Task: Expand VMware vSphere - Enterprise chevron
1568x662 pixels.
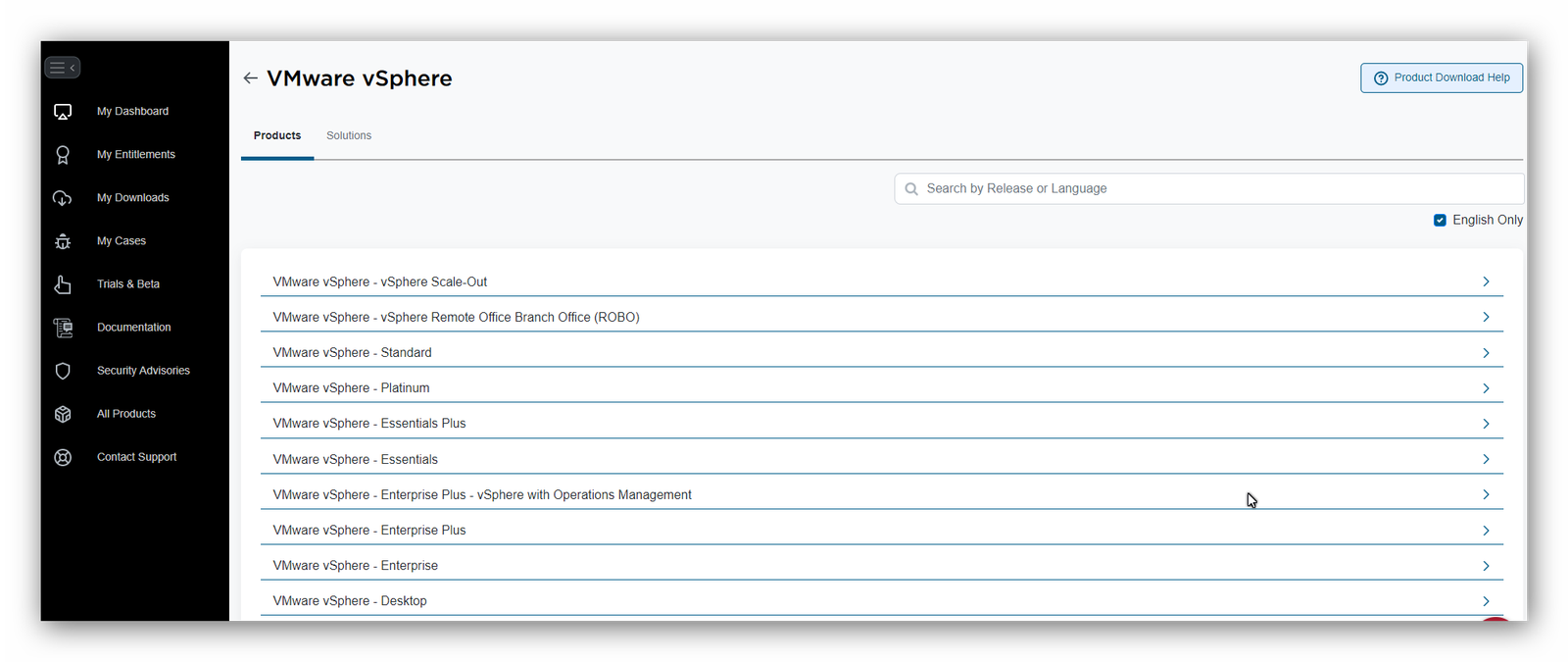Action: [x=1486, y=566]
